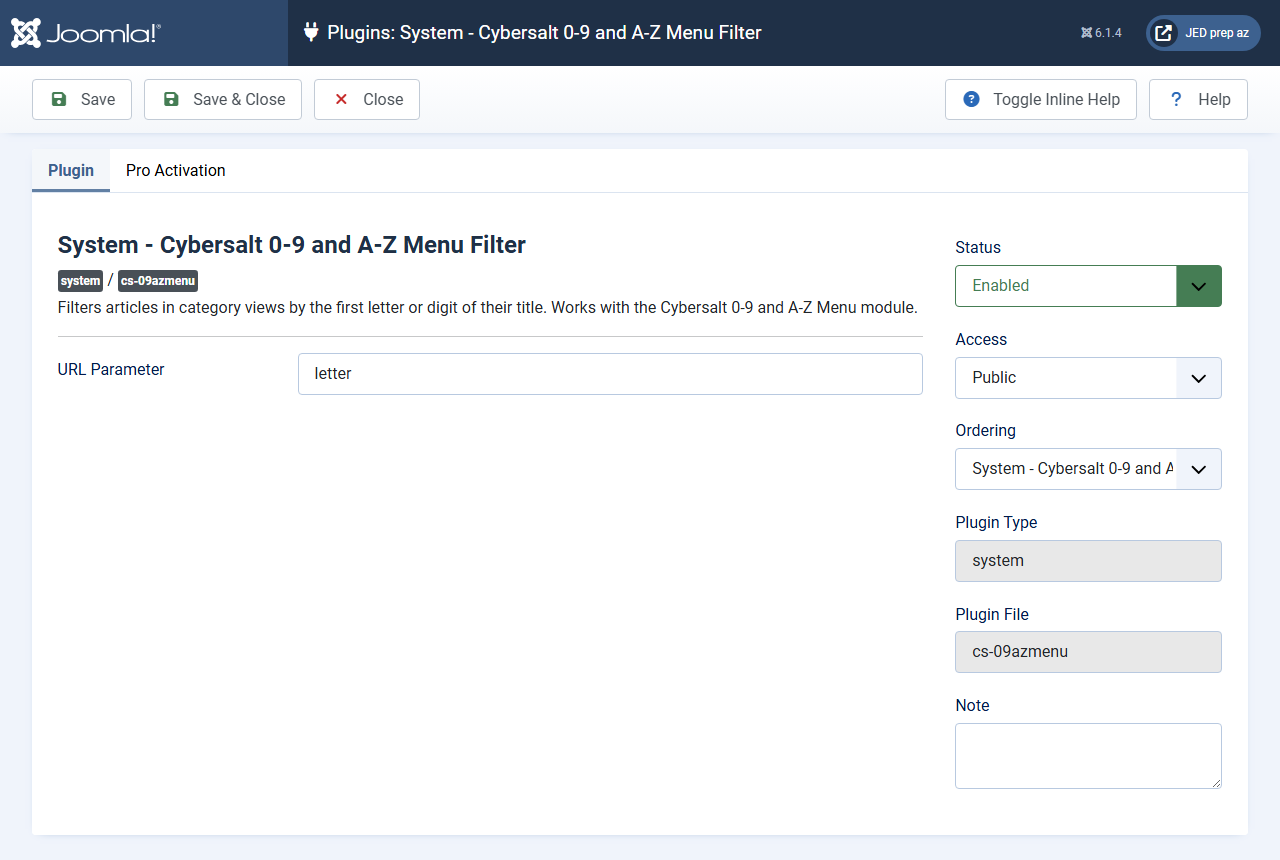Click the plug icon beside the Plugins title

pos(311,32)
